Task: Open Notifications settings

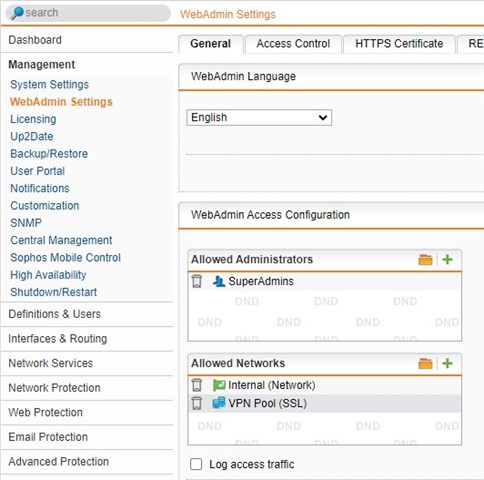Action: click(x=40, y=188)
